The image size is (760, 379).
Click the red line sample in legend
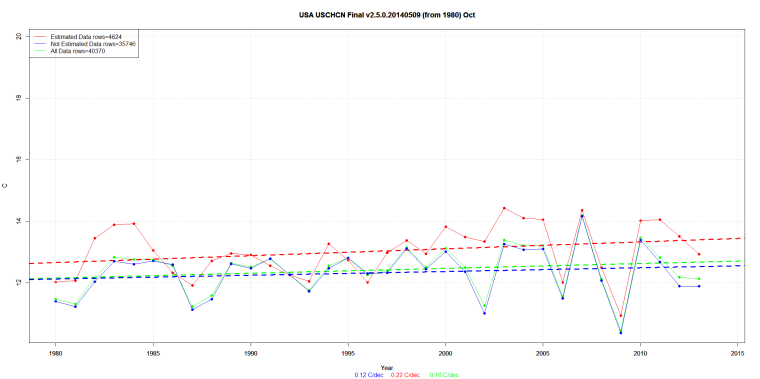pyautogui.click(x=40, y=37)
